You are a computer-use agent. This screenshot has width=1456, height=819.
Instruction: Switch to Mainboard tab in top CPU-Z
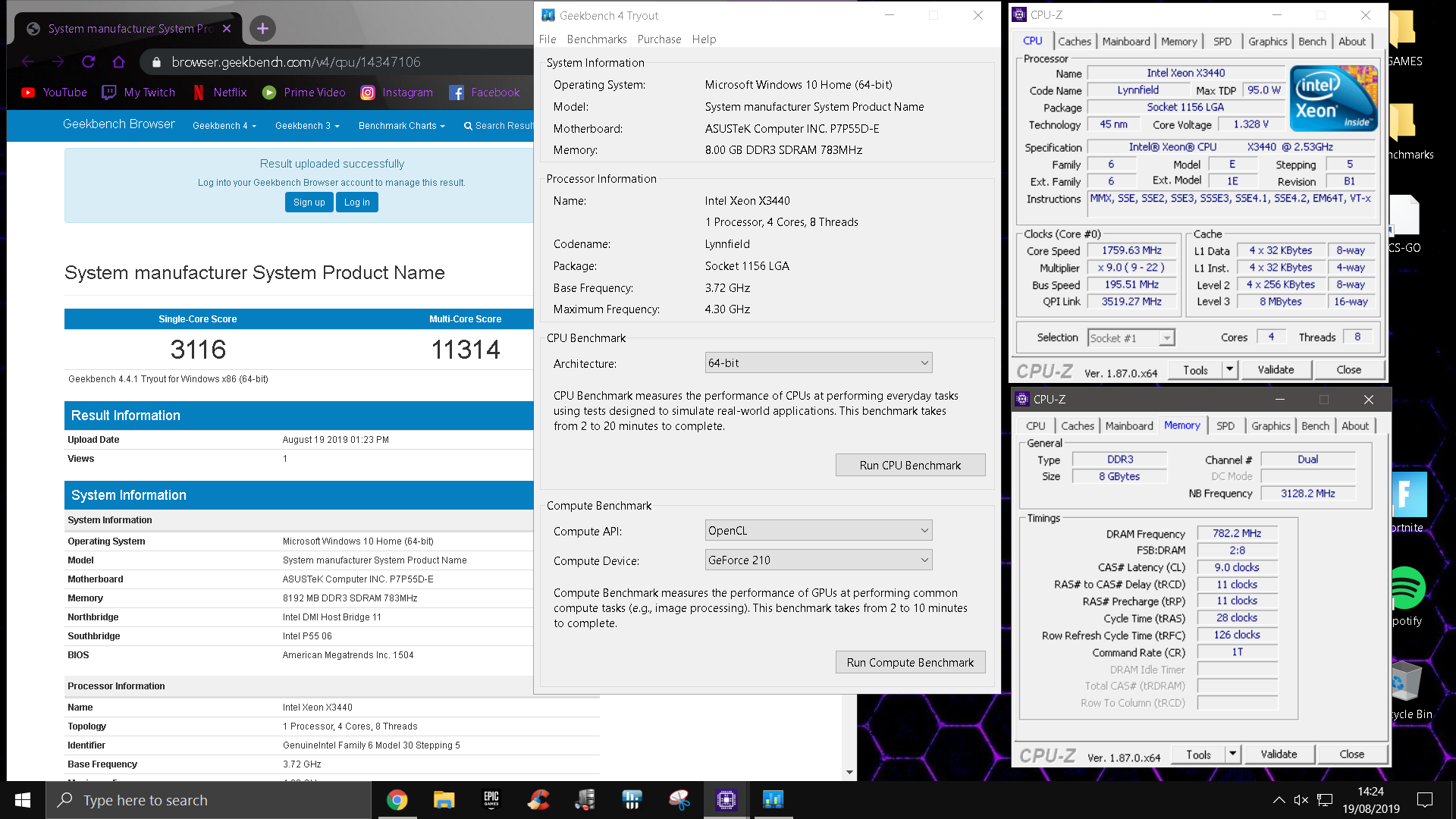1126,42
